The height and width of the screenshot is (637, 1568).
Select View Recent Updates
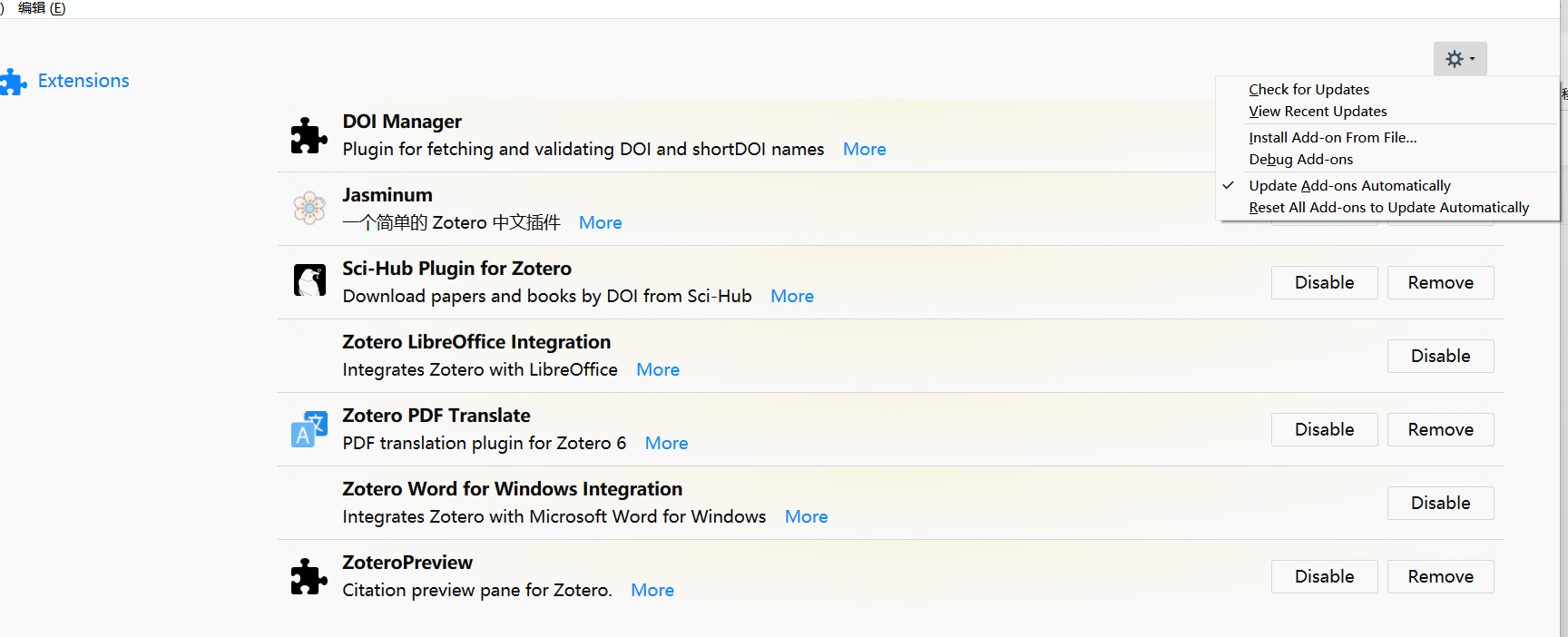(1318, 111)
